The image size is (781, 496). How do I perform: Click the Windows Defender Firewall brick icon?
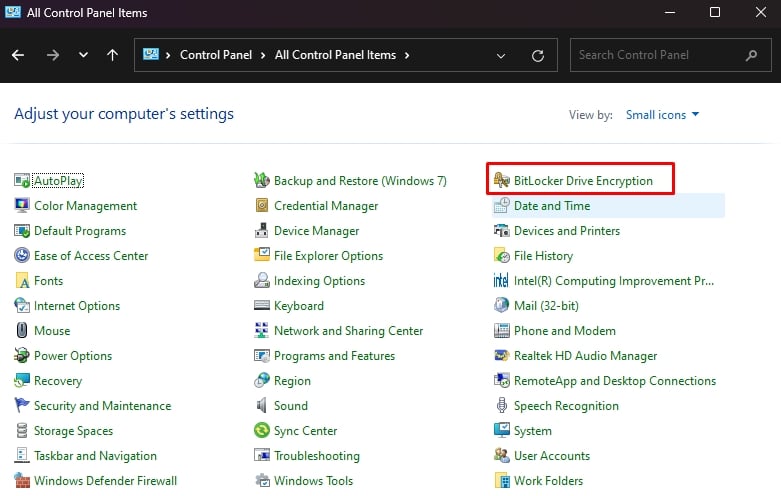coord(22,480)
